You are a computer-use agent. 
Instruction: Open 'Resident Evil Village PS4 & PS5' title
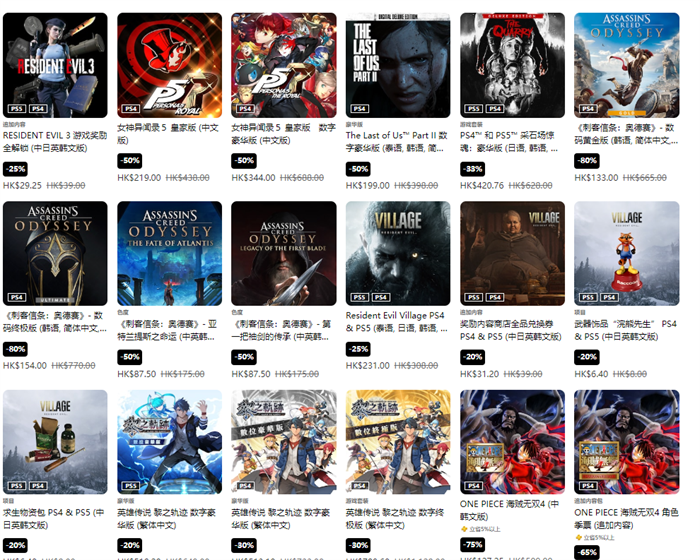(x=396, y=322)
